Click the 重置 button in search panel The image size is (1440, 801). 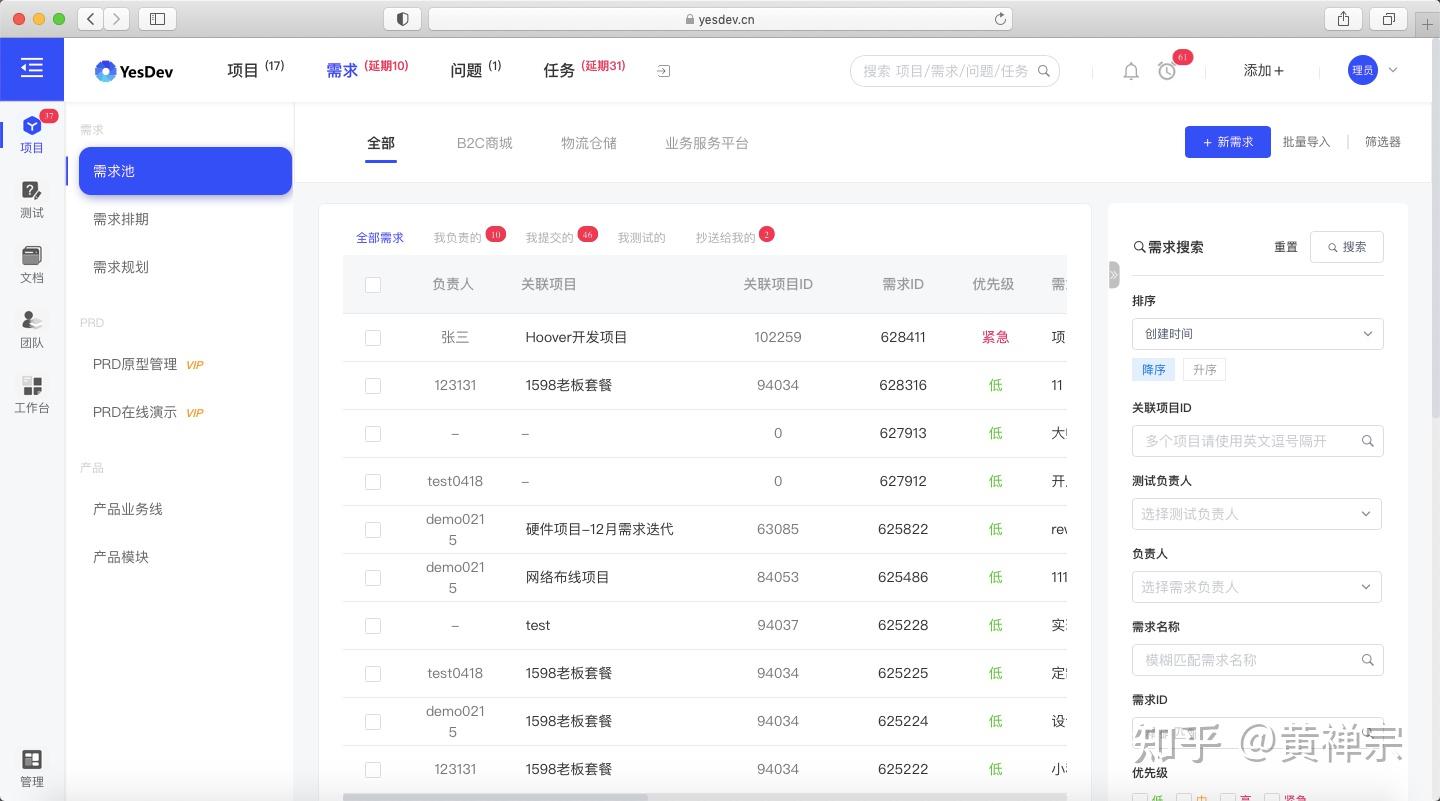pyautogui.click(x=1285, y=247)
